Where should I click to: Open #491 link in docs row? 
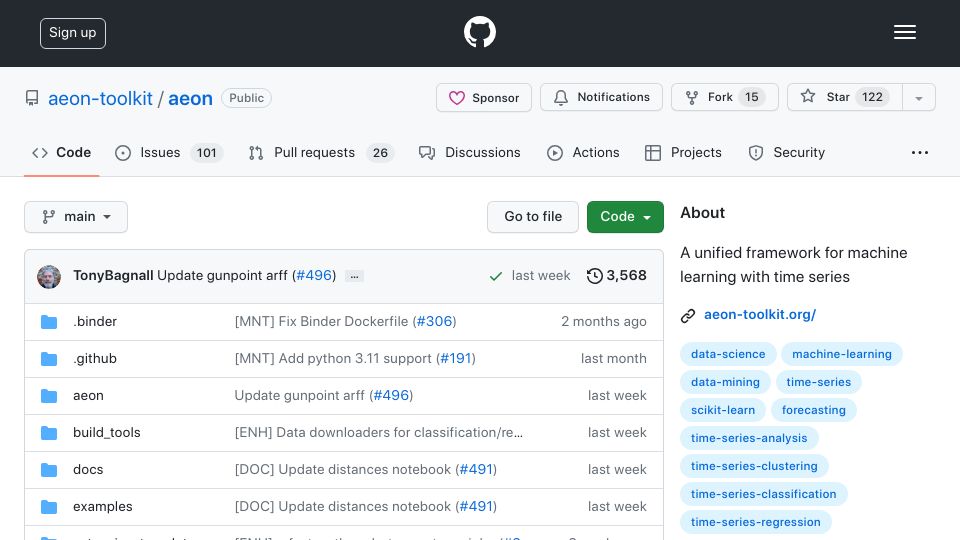476,470
